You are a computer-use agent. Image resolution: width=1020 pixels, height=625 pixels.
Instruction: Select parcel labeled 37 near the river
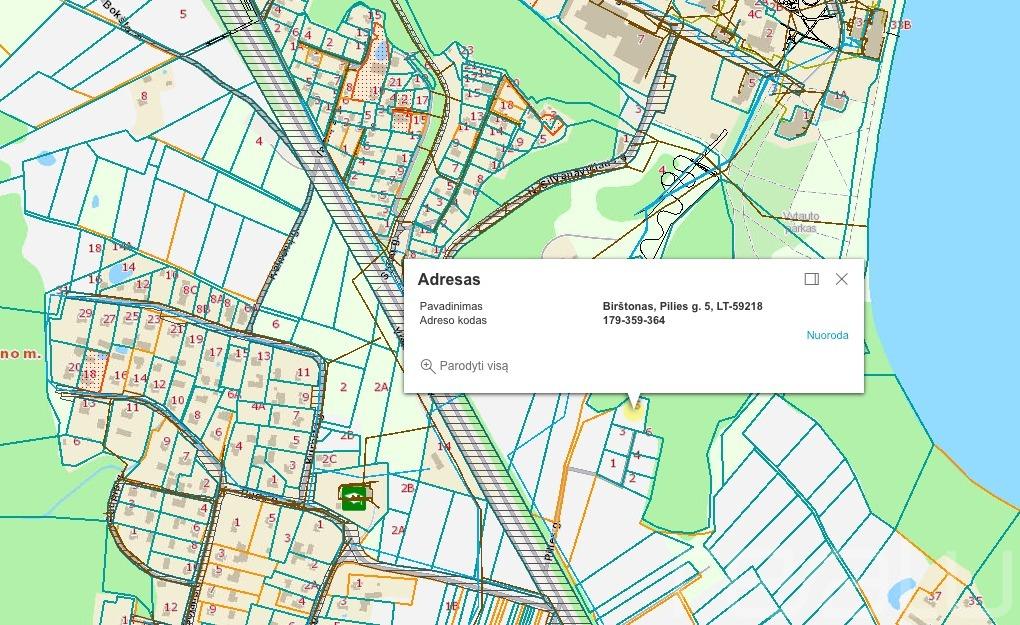click(935, 596)
